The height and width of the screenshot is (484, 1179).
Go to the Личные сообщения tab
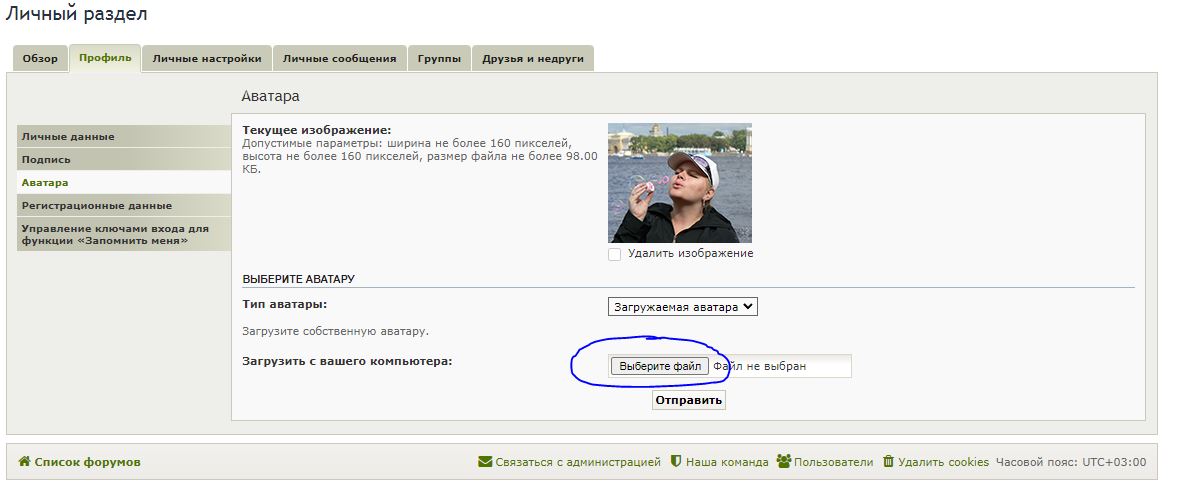coord(339,58)
